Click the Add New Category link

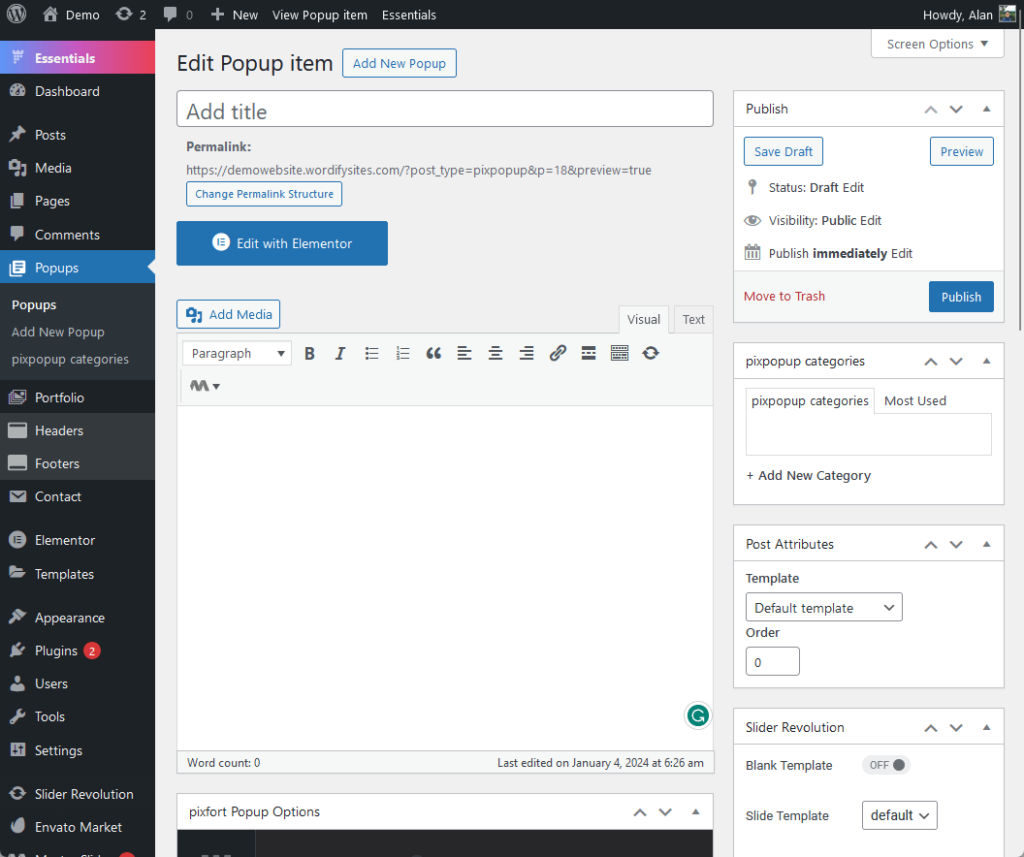pos(808,475)
